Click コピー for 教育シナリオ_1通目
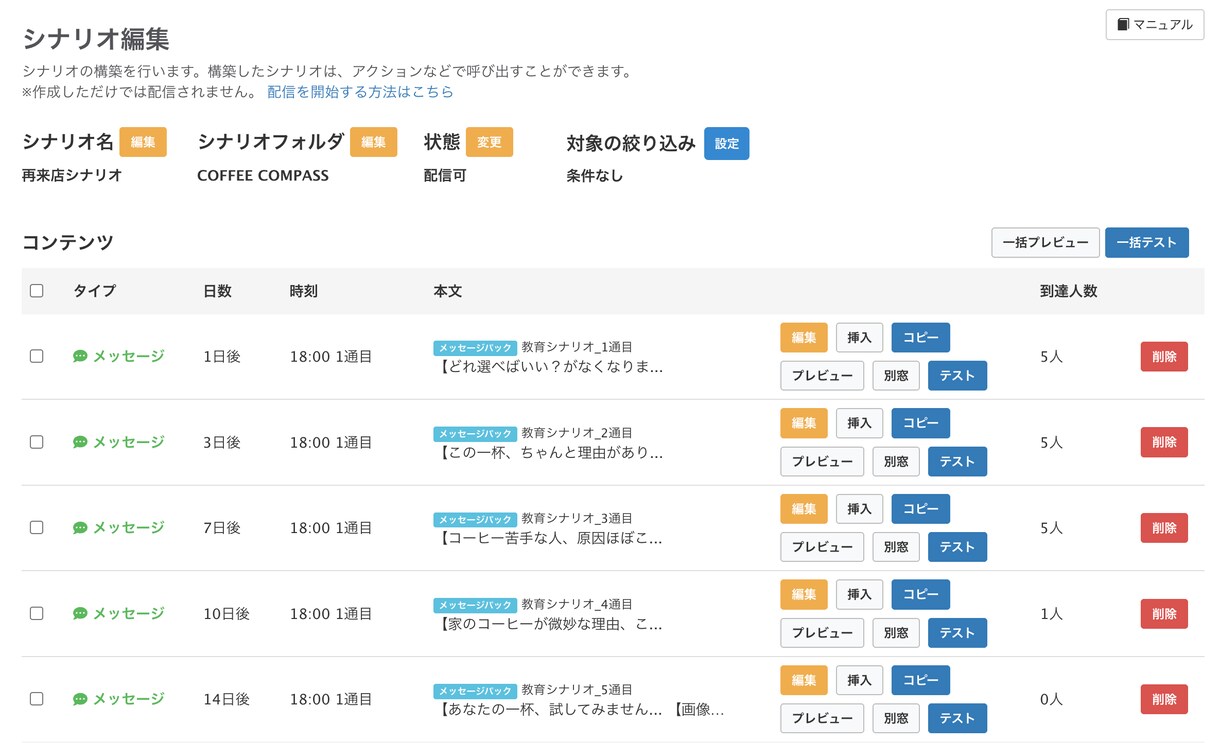 tap(920, 338)
